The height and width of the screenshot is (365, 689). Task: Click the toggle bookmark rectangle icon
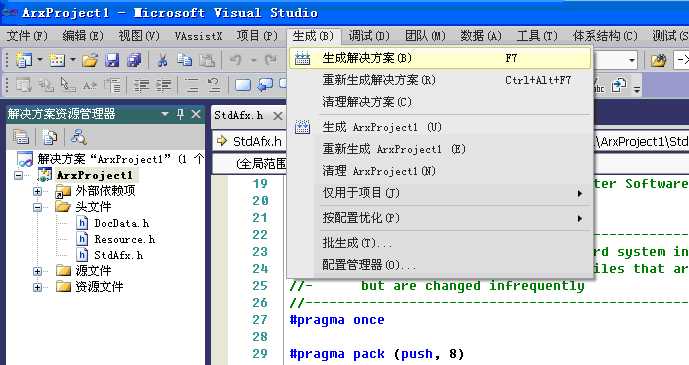[x=242, y=85]
